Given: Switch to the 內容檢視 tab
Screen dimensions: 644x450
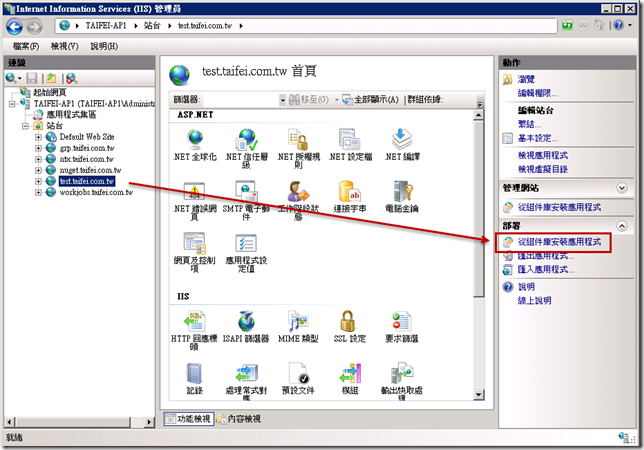Looking at the screenshot, I should tap(239, 419).
